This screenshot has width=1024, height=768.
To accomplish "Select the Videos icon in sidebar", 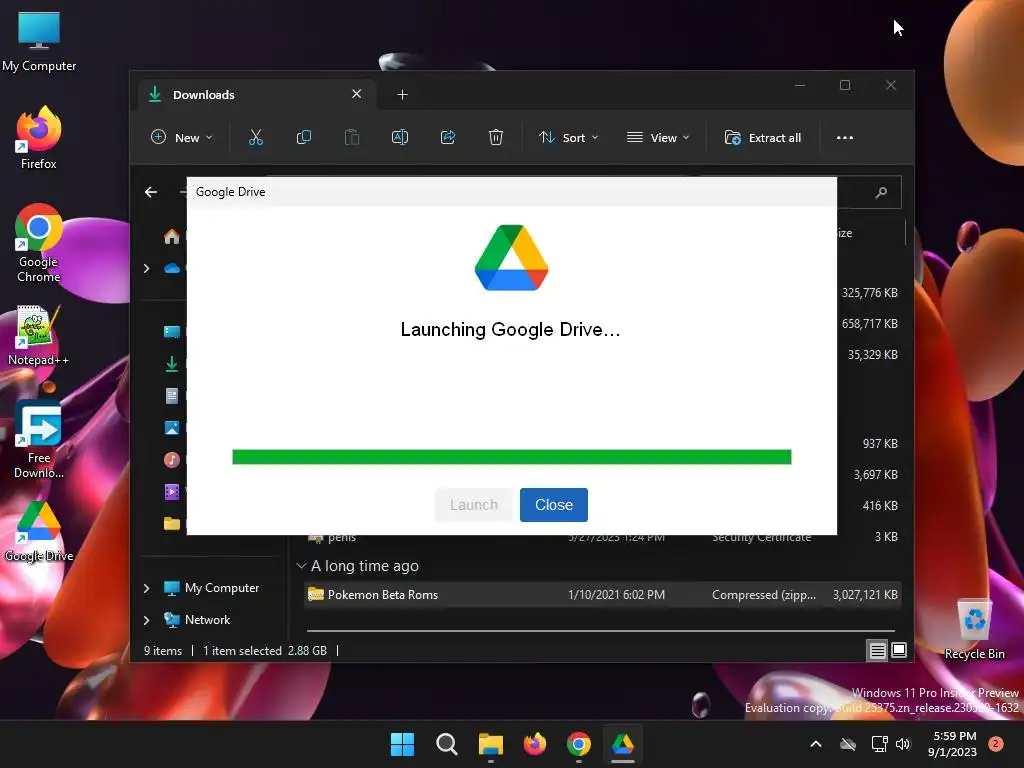I will [x=172, y=491].
